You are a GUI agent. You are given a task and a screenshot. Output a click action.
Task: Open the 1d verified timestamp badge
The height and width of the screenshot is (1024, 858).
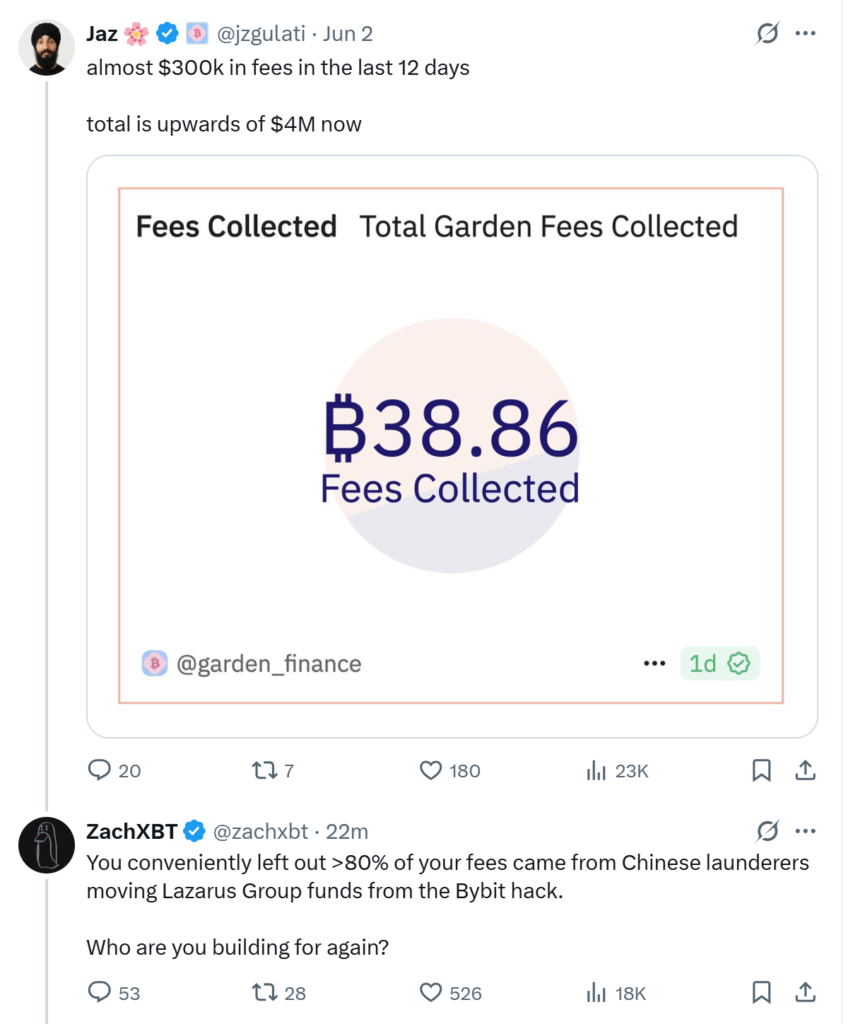point(720,663)
